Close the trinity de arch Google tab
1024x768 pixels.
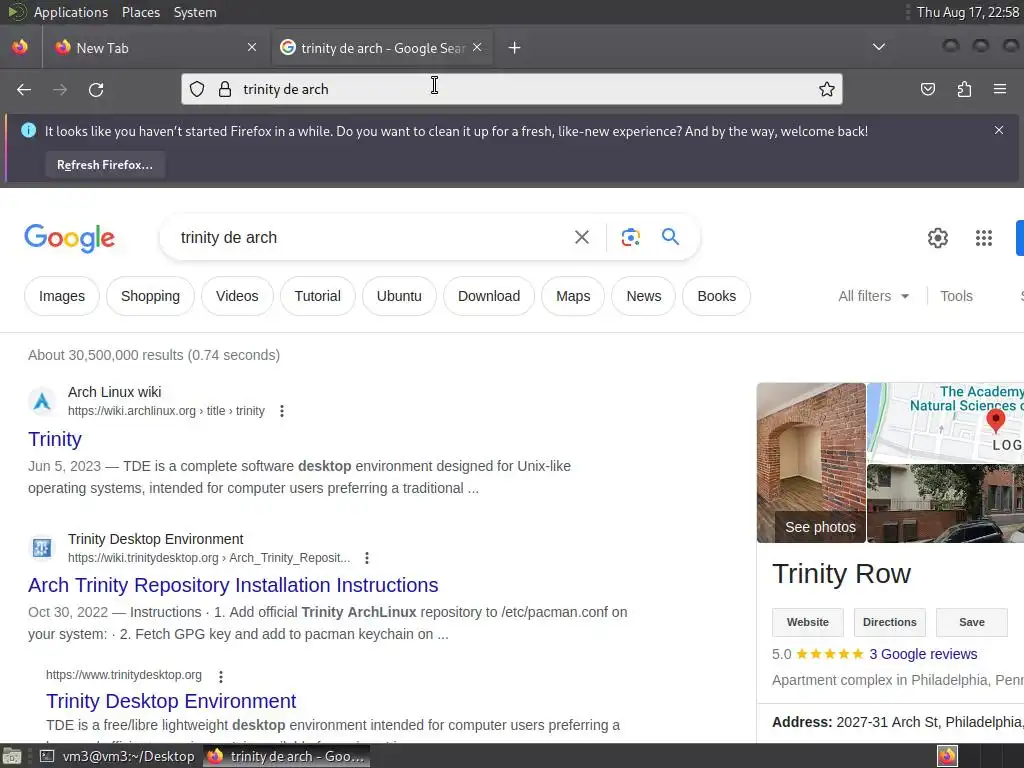[x=477, y=47]
